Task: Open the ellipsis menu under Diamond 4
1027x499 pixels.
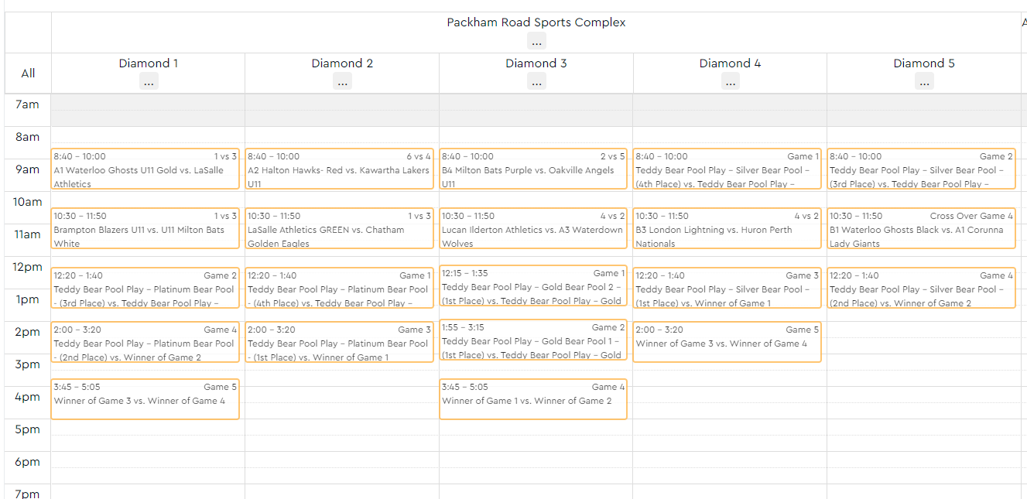Action: (x=730, y=82)
